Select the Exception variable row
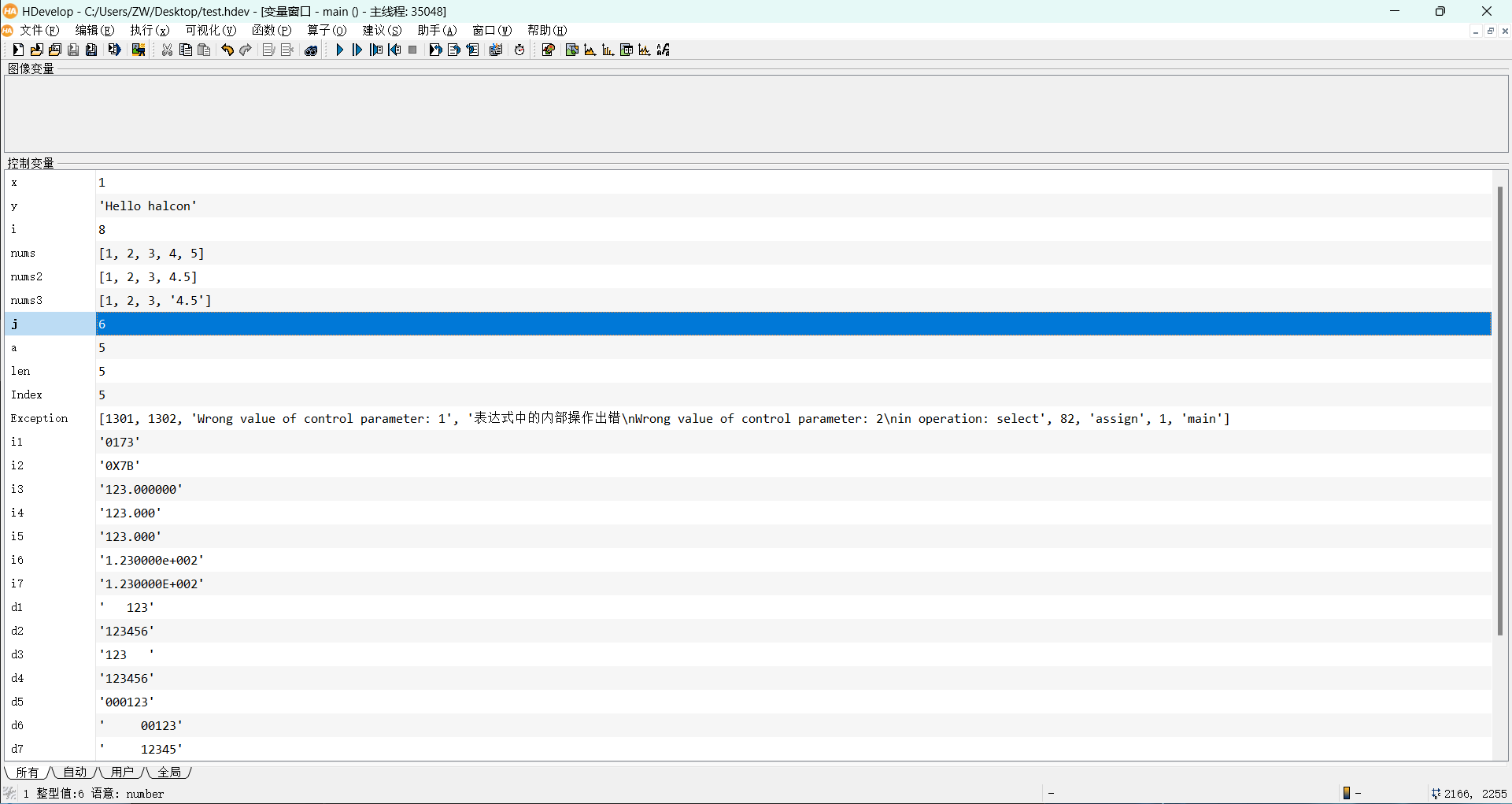 click(x=39, y=418)
